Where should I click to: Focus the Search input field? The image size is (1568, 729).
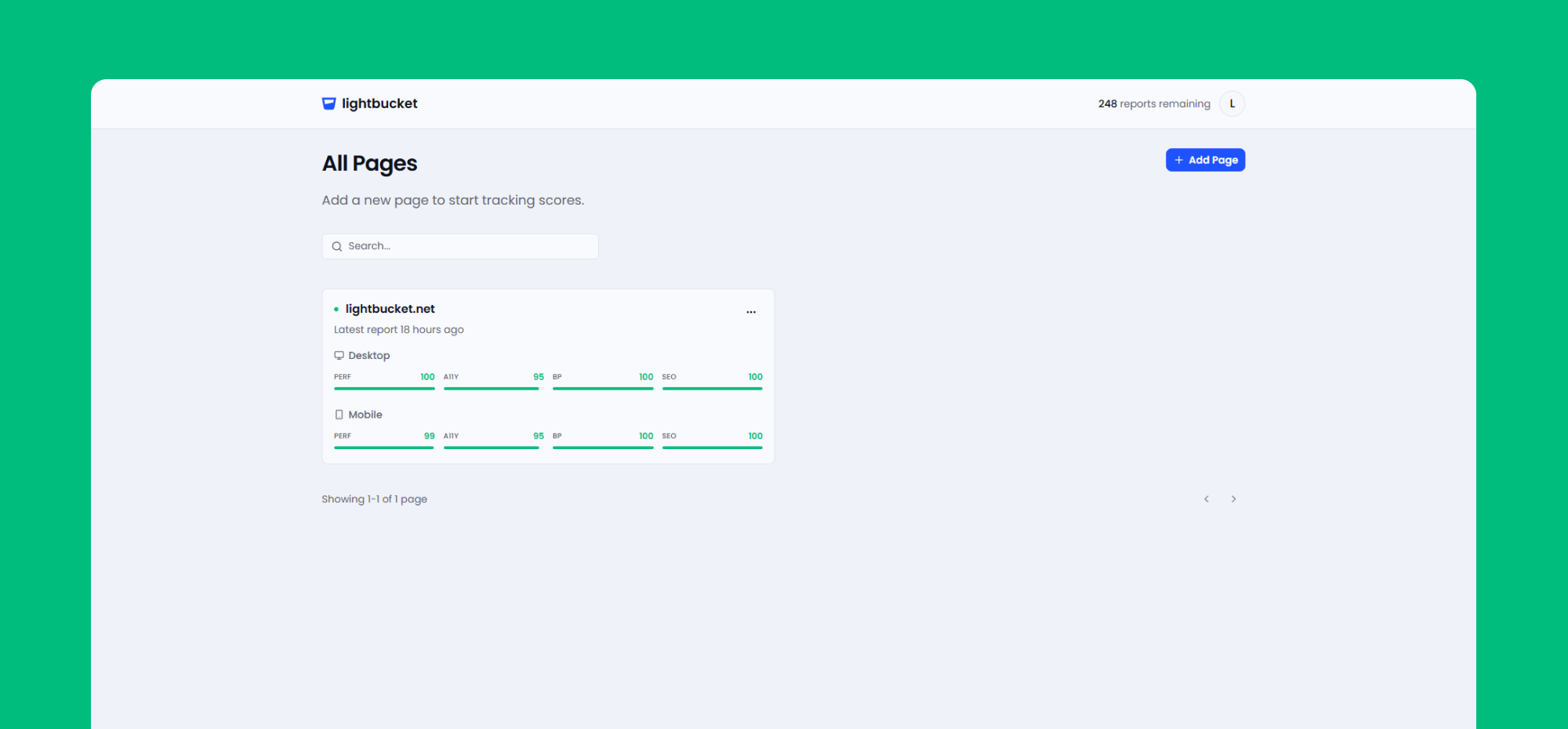pyautogui.click(x=470, y=246)
